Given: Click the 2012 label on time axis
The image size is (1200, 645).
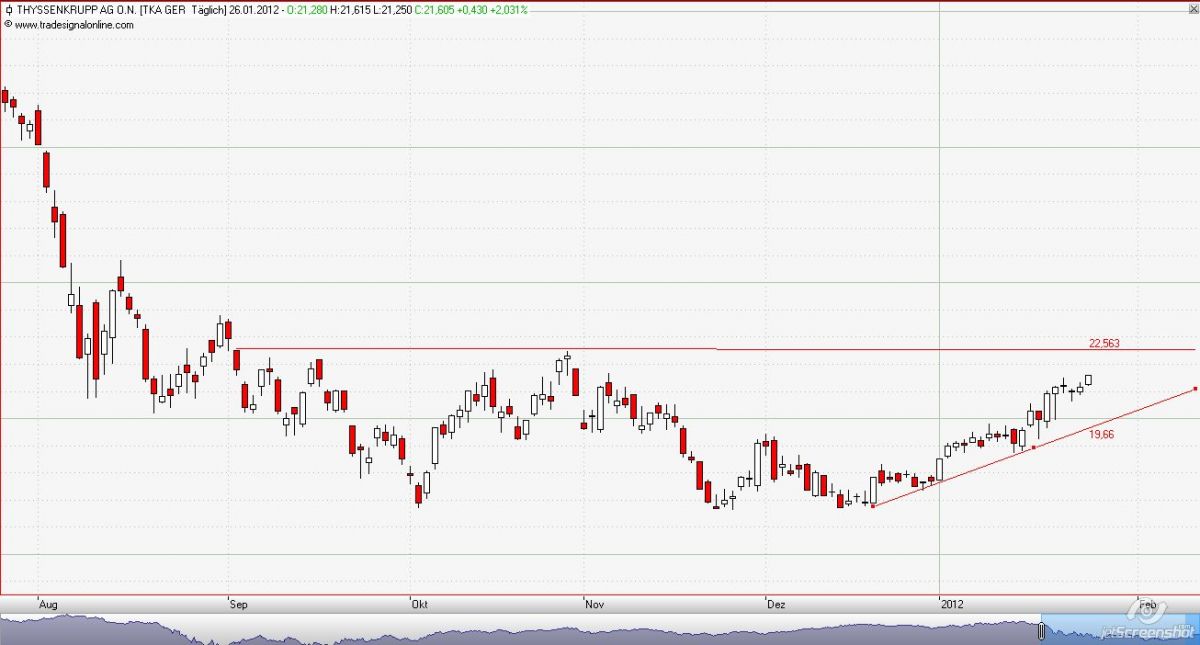Looking at the screenshot, I should click(x=951, y=605).
